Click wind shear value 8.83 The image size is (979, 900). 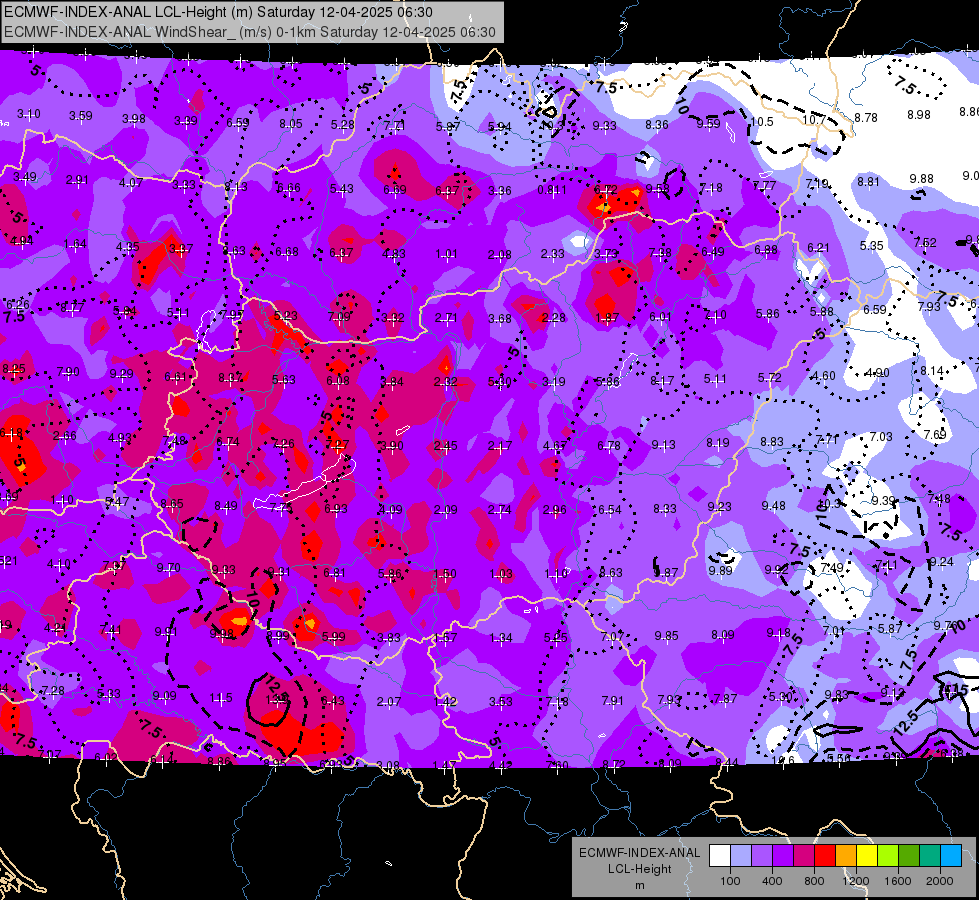[772, 441]
